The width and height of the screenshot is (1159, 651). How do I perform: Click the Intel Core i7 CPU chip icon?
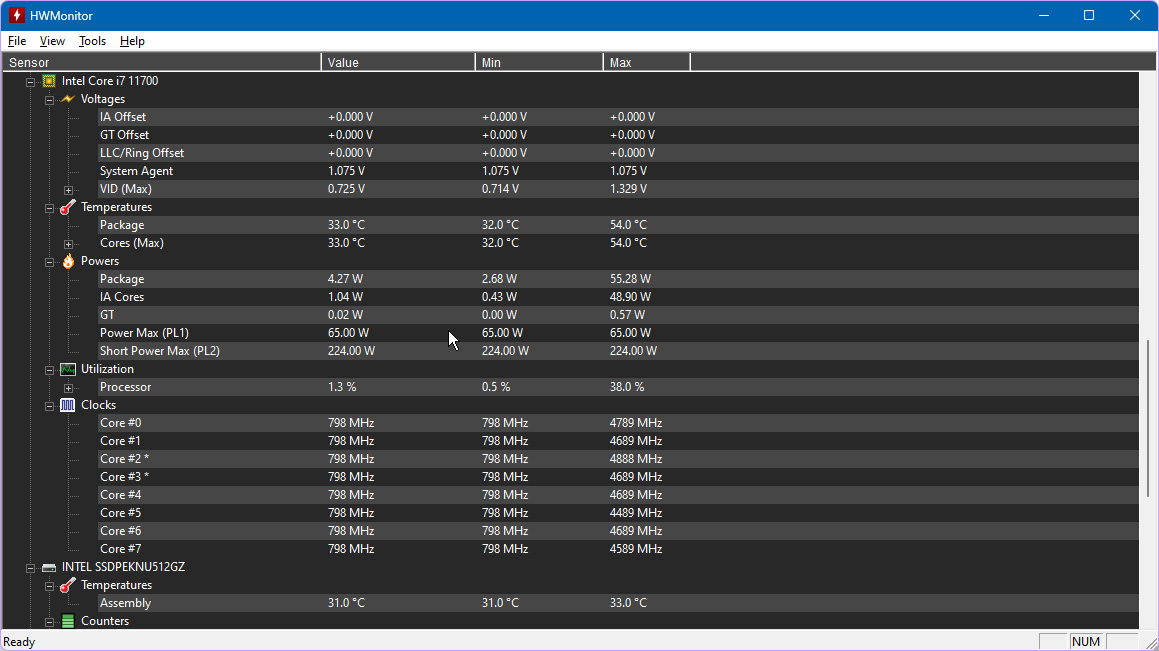(x=49, y=81)
